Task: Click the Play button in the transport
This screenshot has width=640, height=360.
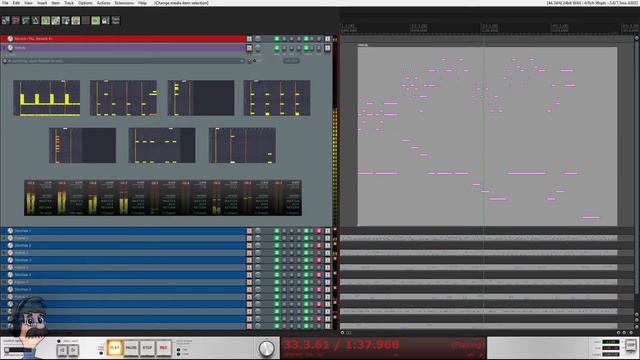Action: tap(115, 348)
